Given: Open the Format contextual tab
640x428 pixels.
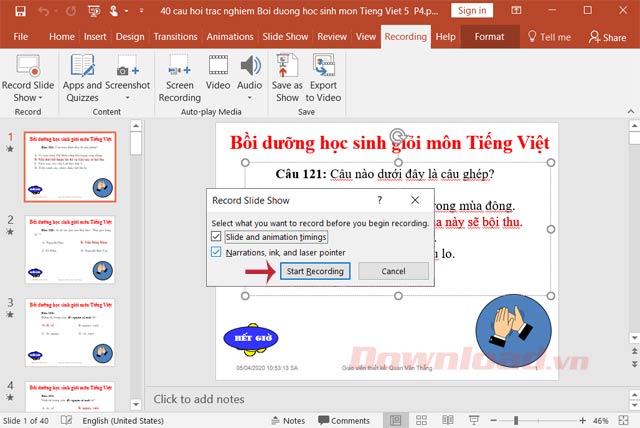Looking at the screenshot, I should (x=489, y=37).
